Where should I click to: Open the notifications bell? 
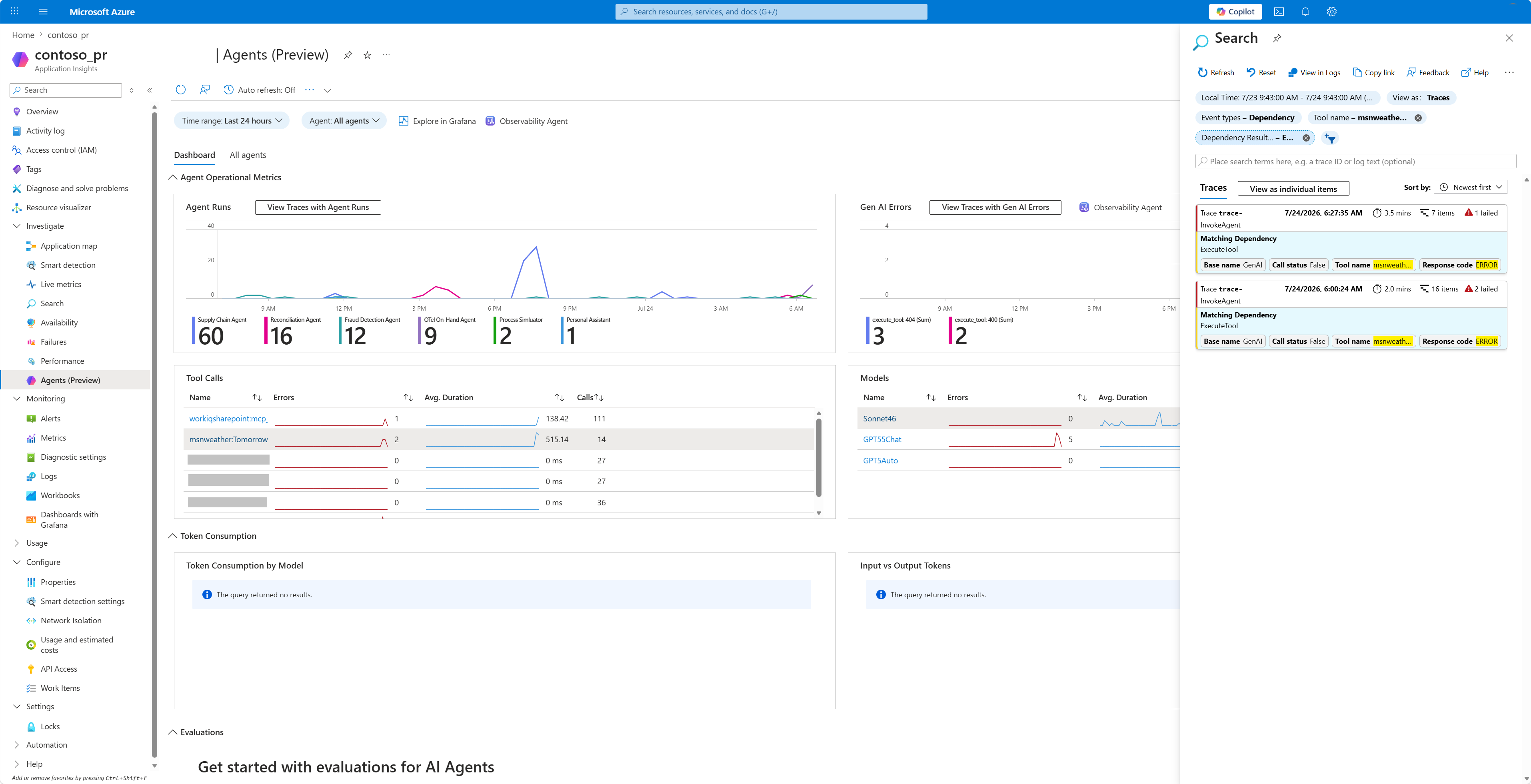(1305, 11)
